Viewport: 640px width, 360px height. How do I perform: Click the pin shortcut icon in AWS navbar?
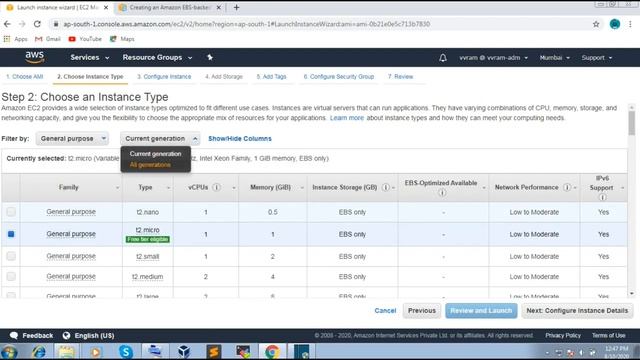click(x=210, y=58)
